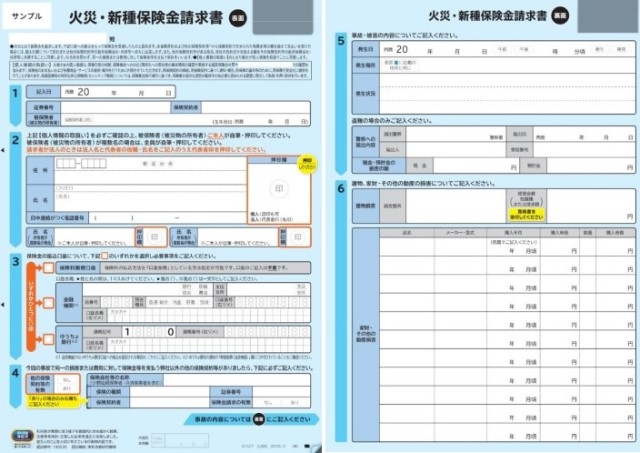Click the left-margin triangle marker beside section 2

point(3,150)
